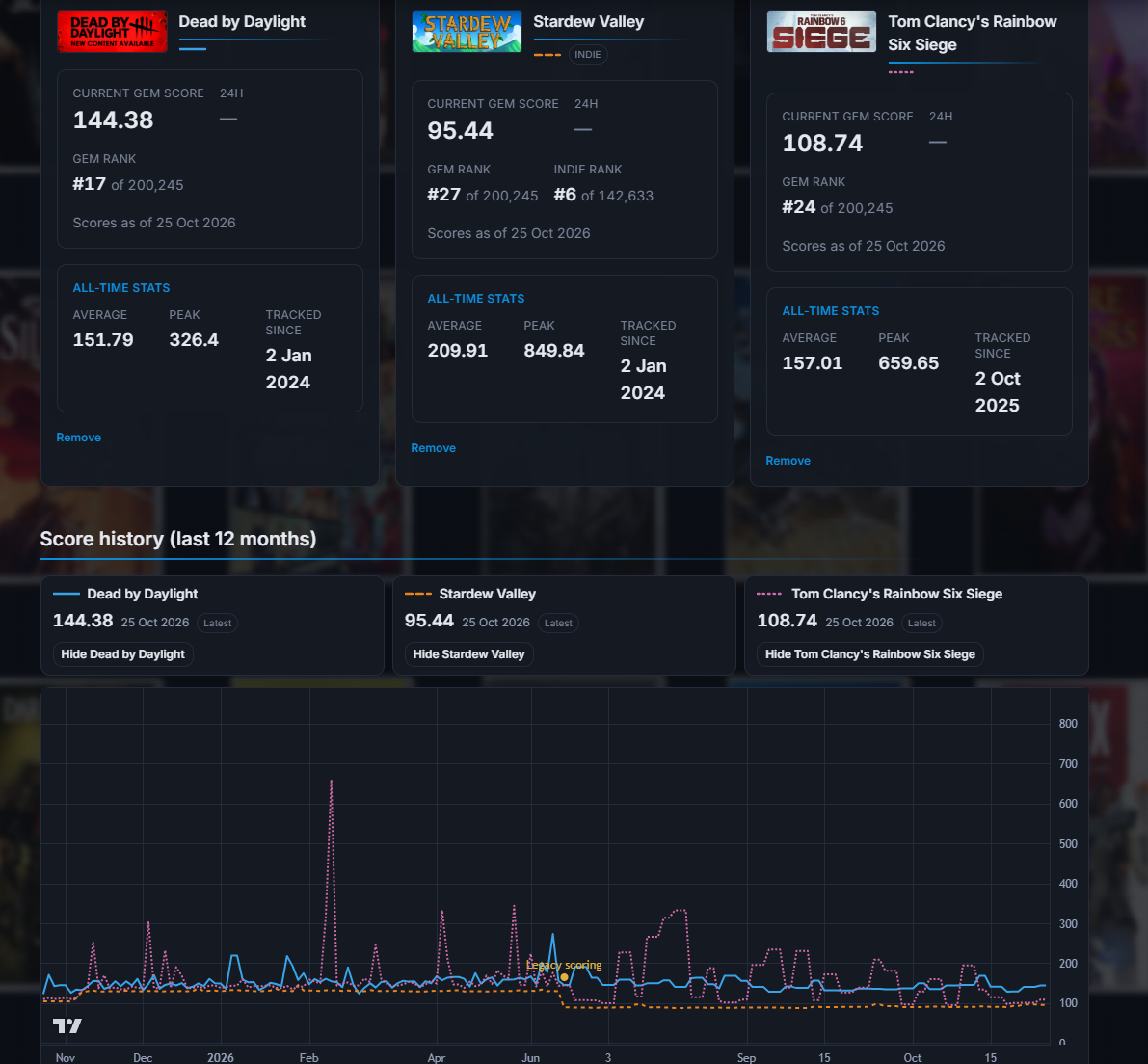This screenshot has height=1064, width=1148.
Task: Click the TradingView logo on the chart
Action: [x=67, y=1025]
